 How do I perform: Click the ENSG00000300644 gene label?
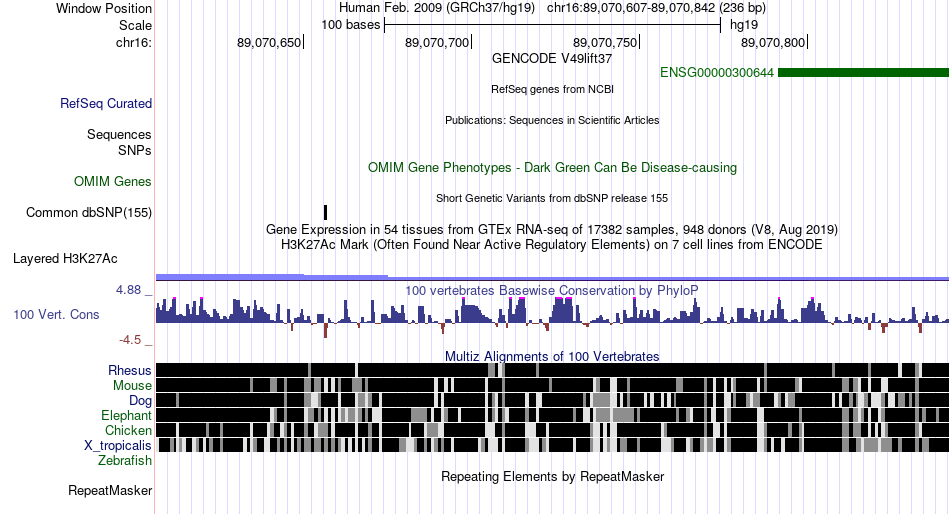tap(717, 73)
